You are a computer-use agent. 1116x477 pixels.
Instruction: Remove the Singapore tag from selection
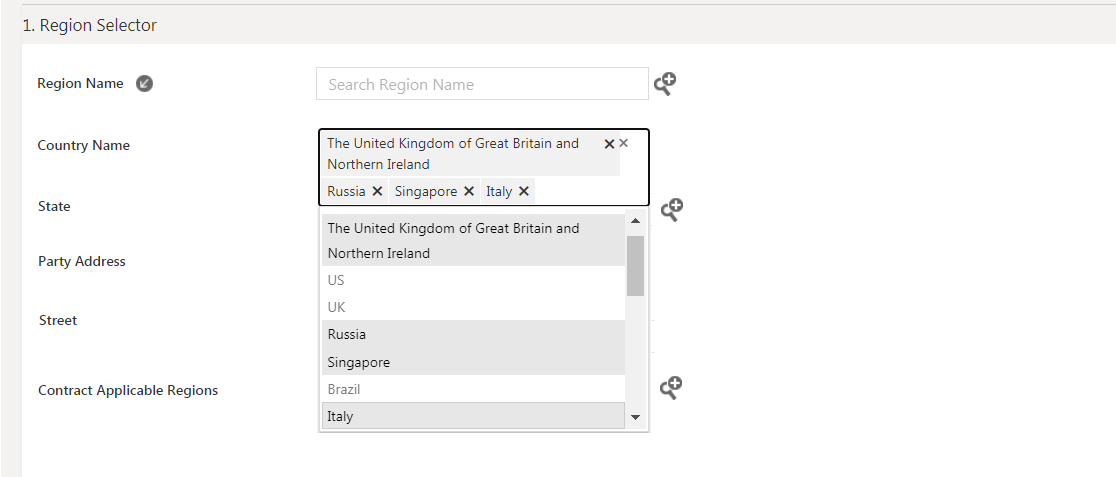point(468,191)
